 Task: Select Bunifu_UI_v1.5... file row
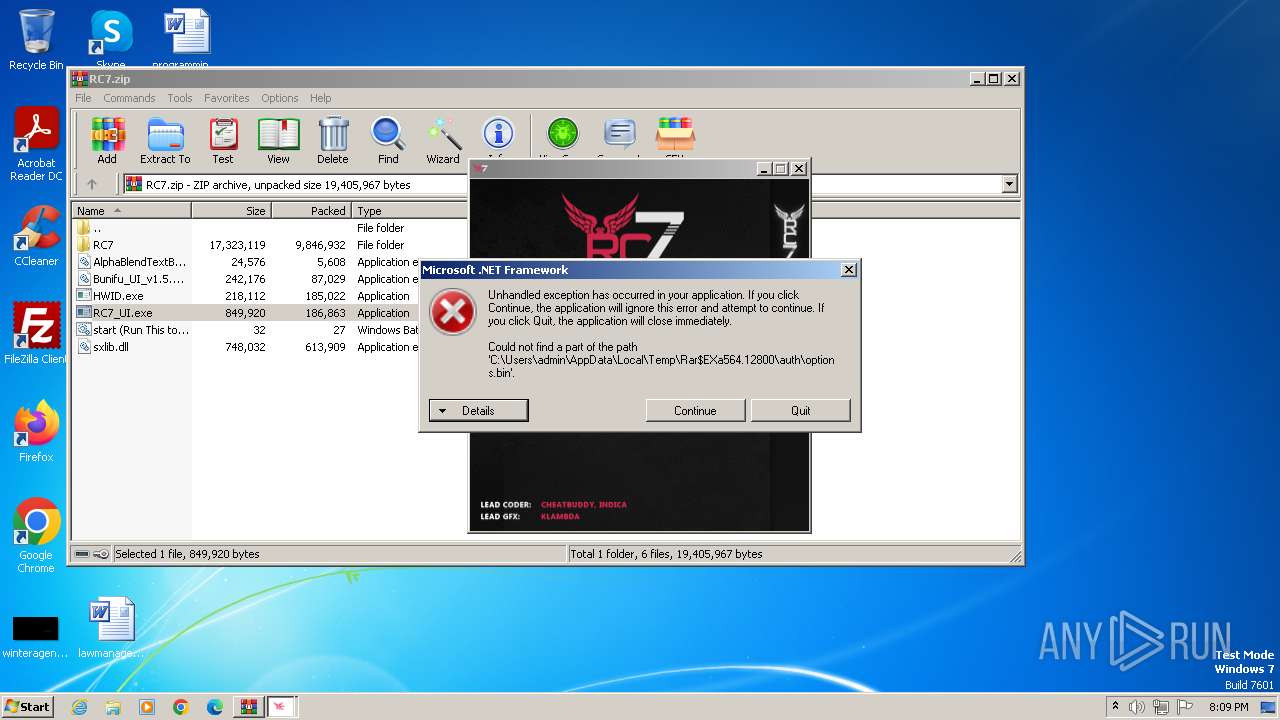pos(246,279)
